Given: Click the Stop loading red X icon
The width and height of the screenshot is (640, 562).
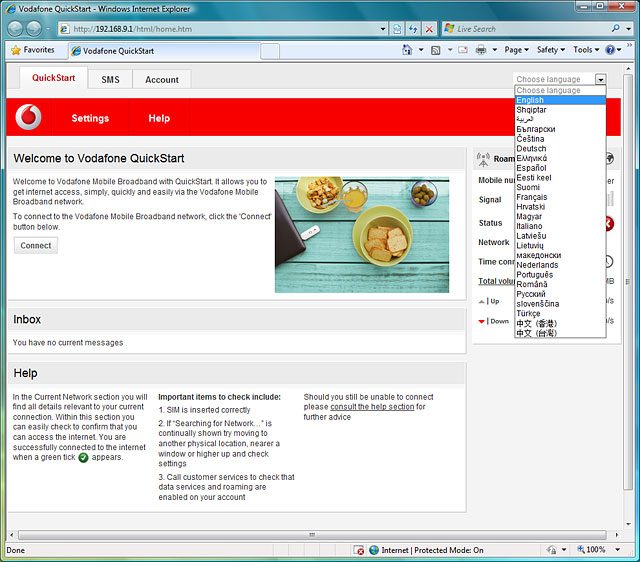Looking at the screenshot, I should point(430,29).
